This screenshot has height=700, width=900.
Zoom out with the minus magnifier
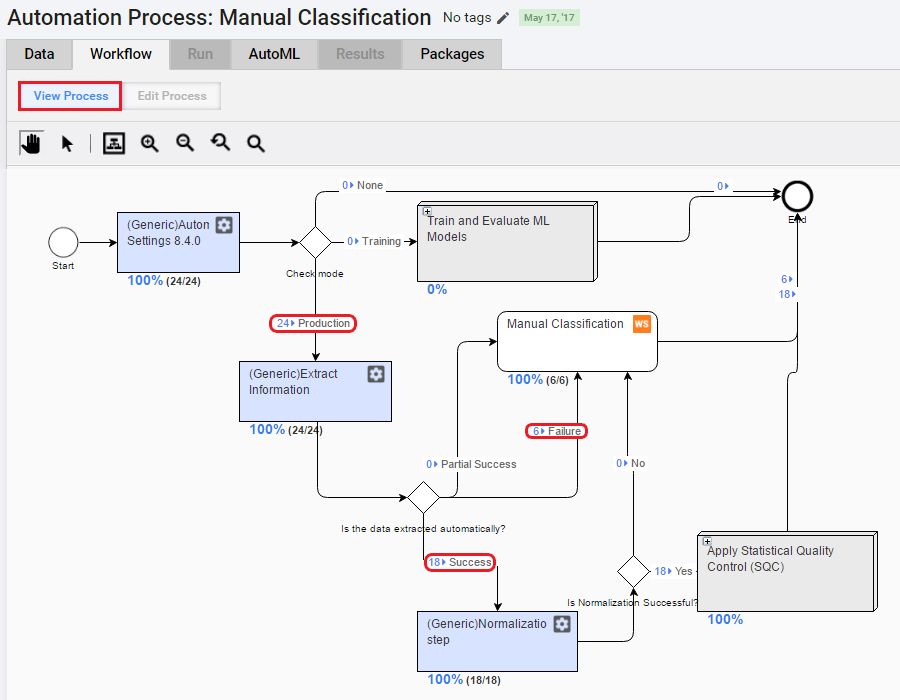point(185,143)
